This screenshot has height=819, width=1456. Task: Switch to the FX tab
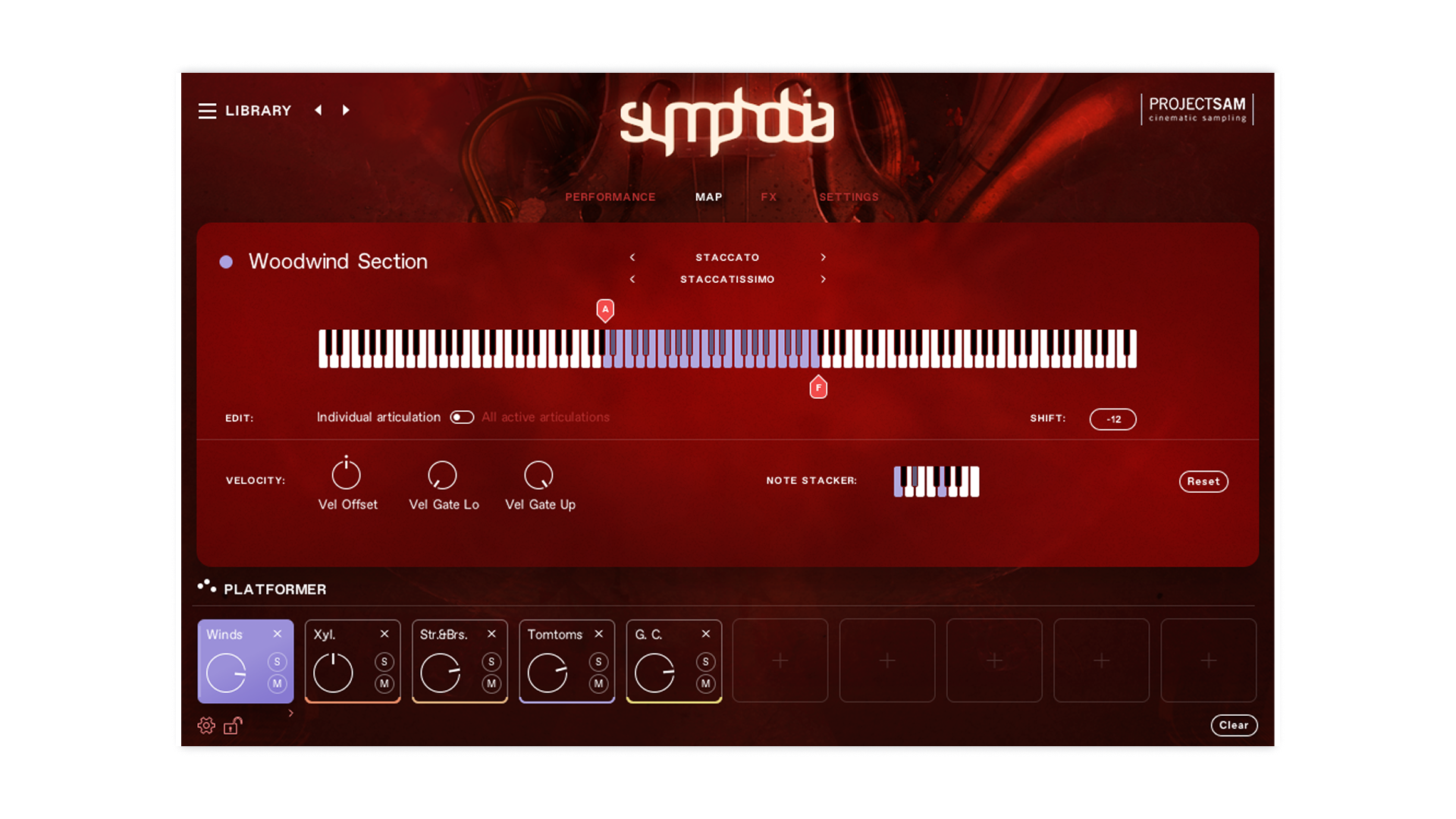point(769,197)
